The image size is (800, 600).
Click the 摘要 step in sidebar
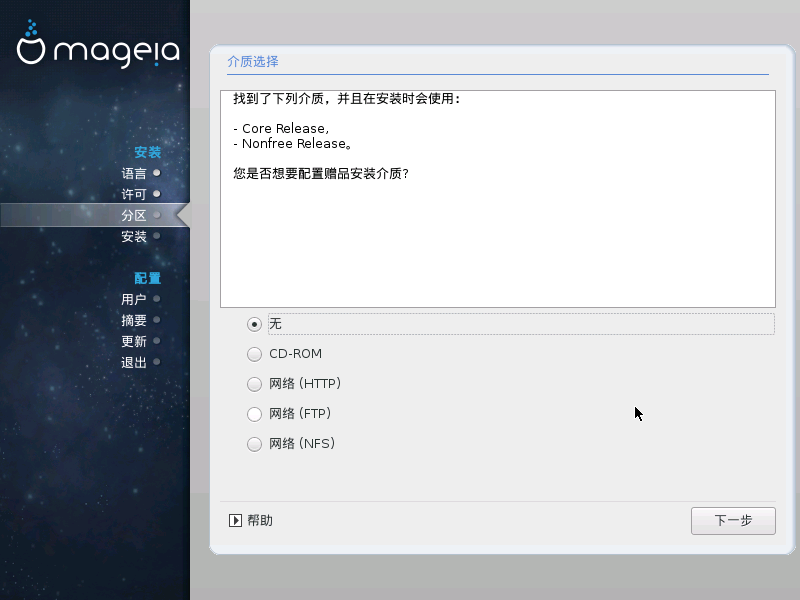pyautogui.click(x=134, y=320)
